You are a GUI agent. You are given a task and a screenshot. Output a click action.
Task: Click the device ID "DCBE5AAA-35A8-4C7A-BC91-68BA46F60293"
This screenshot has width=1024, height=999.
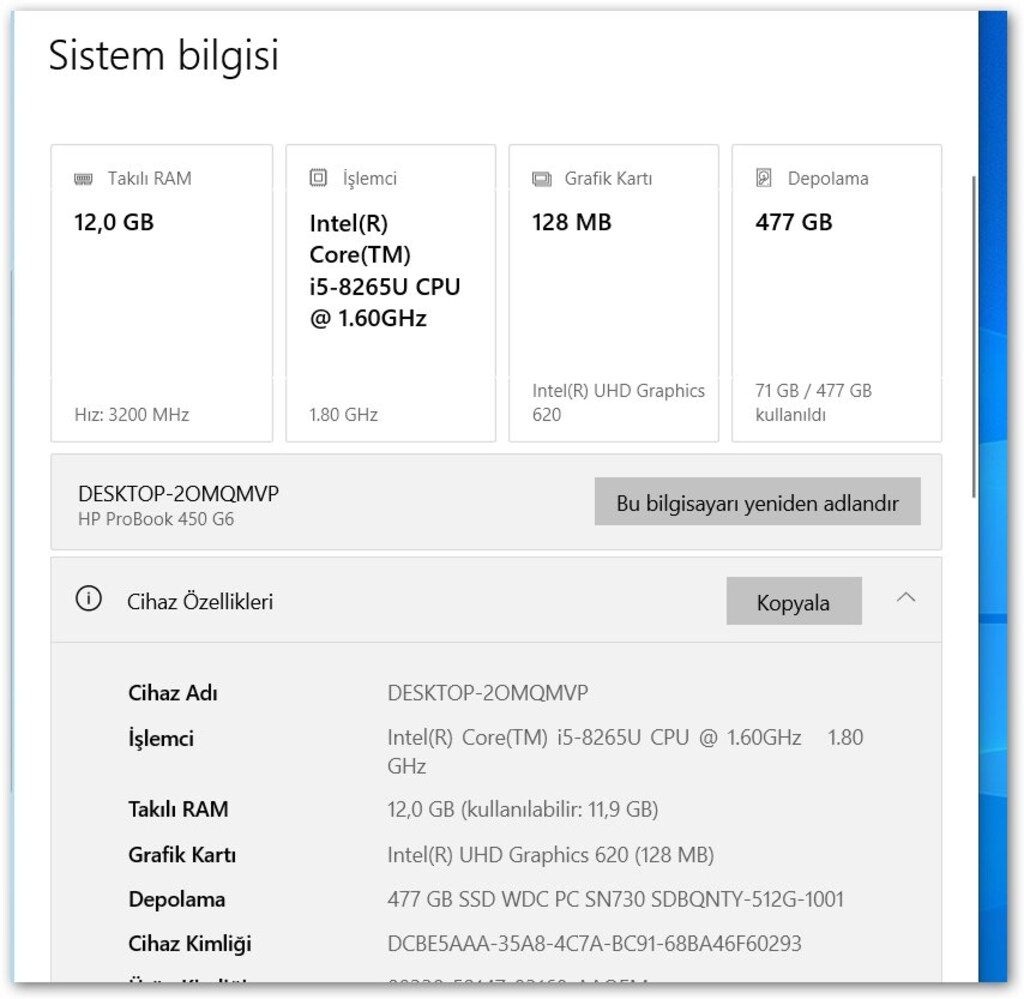[594, 944]
